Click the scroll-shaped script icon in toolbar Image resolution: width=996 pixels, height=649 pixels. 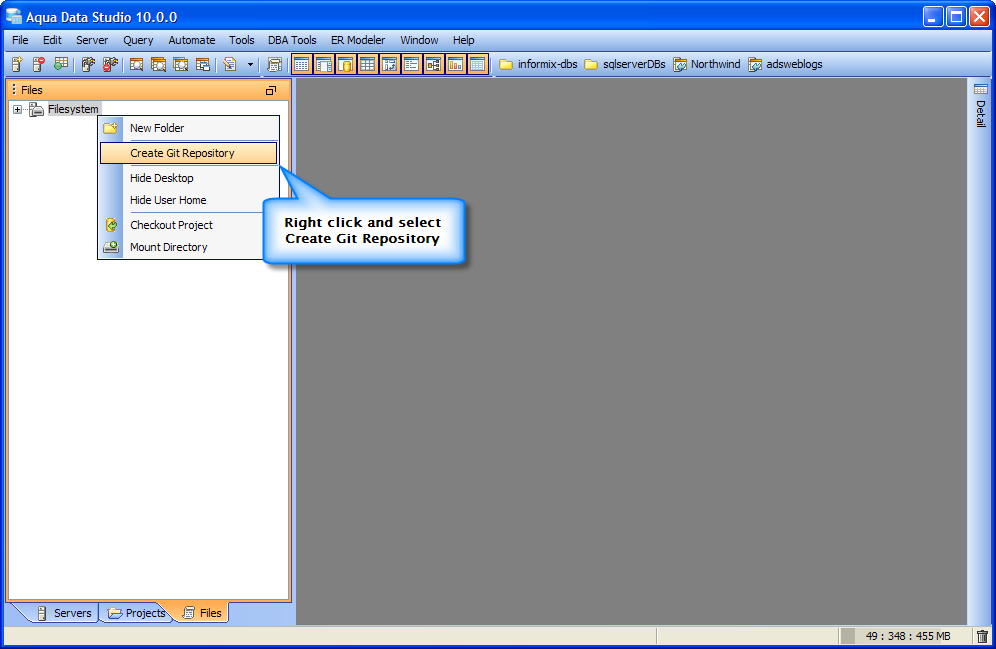[274, 64]
